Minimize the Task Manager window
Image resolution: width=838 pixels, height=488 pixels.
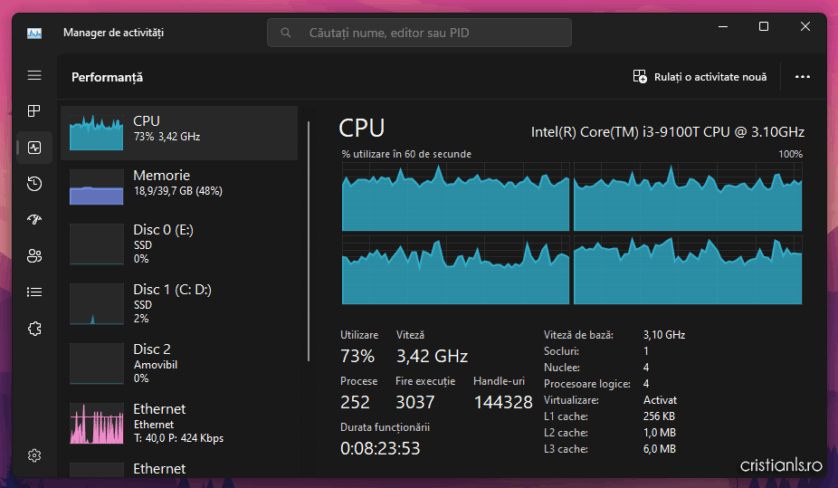pyautogui.click(x=723, y=26)
